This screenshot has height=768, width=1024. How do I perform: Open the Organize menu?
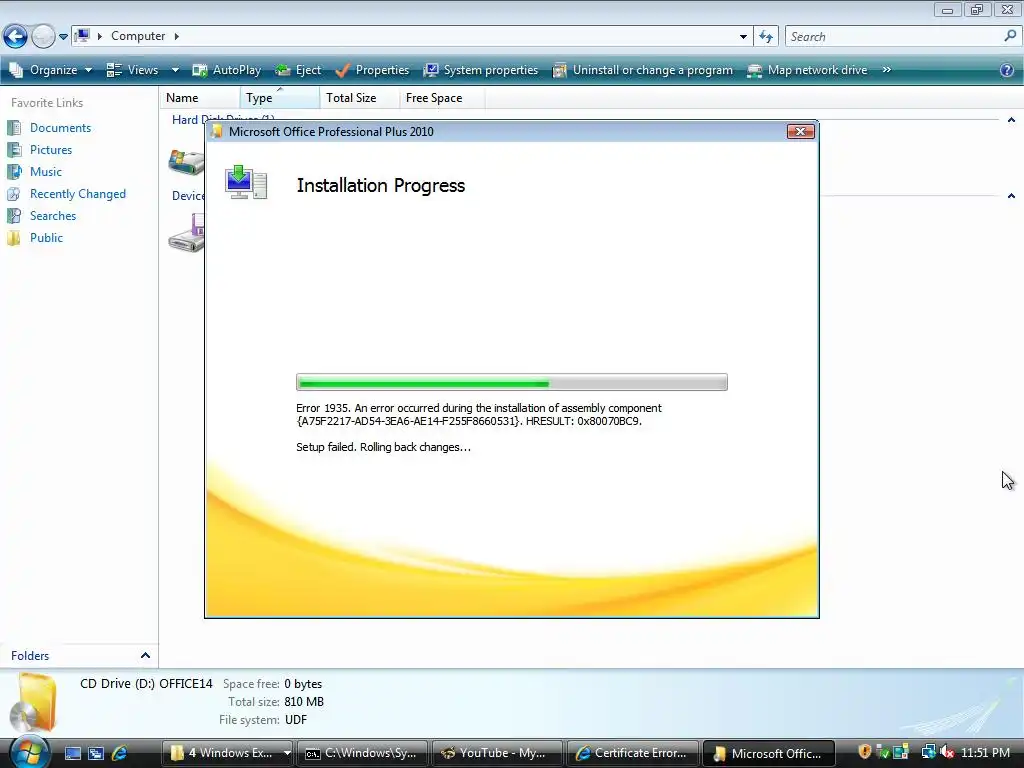(x=51, y=70)
